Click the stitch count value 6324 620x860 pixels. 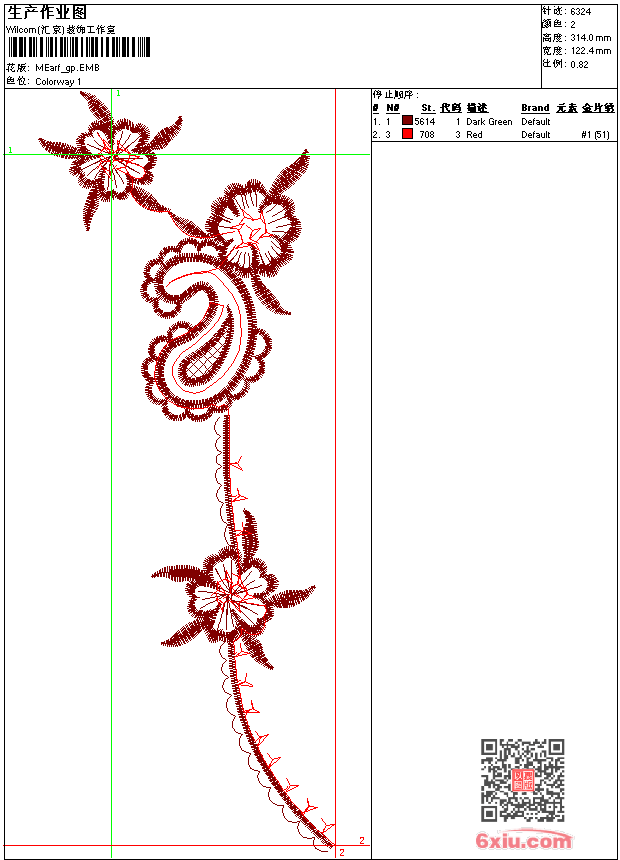(x=580, y=12)
